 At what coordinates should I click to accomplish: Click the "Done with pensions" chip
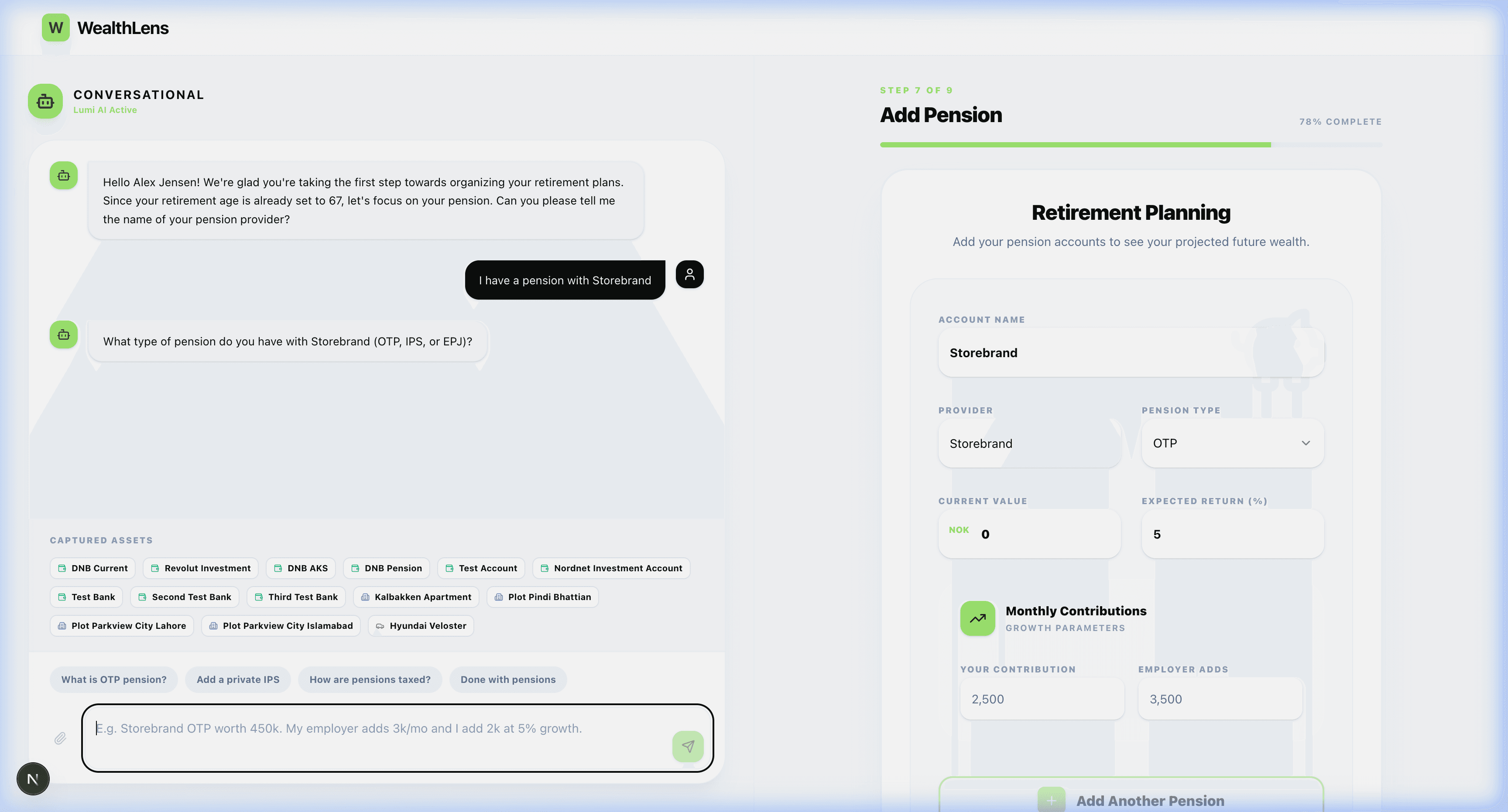[507, 680]
